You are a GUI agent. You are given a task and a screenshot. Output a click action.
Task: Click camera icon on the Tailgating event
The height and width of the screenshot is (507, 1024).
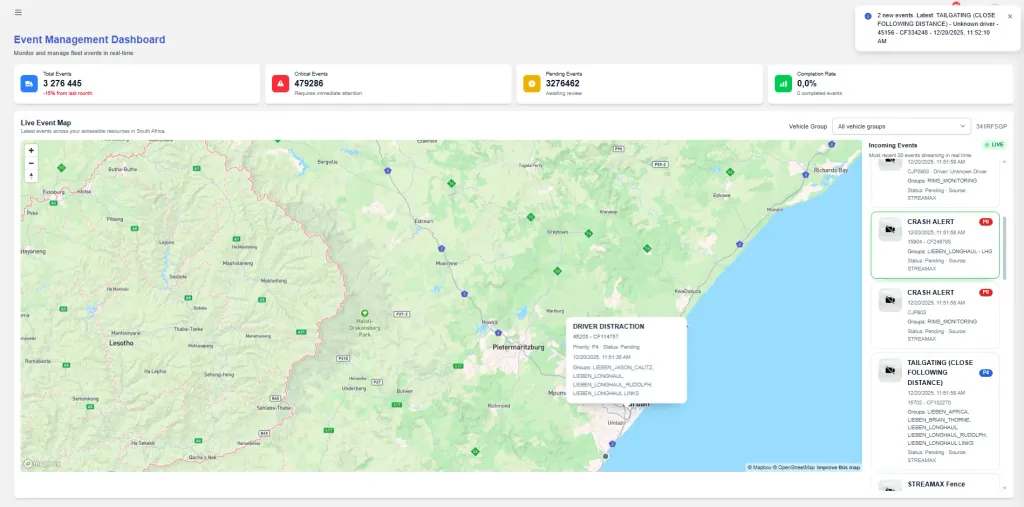(x=889, y=370)
